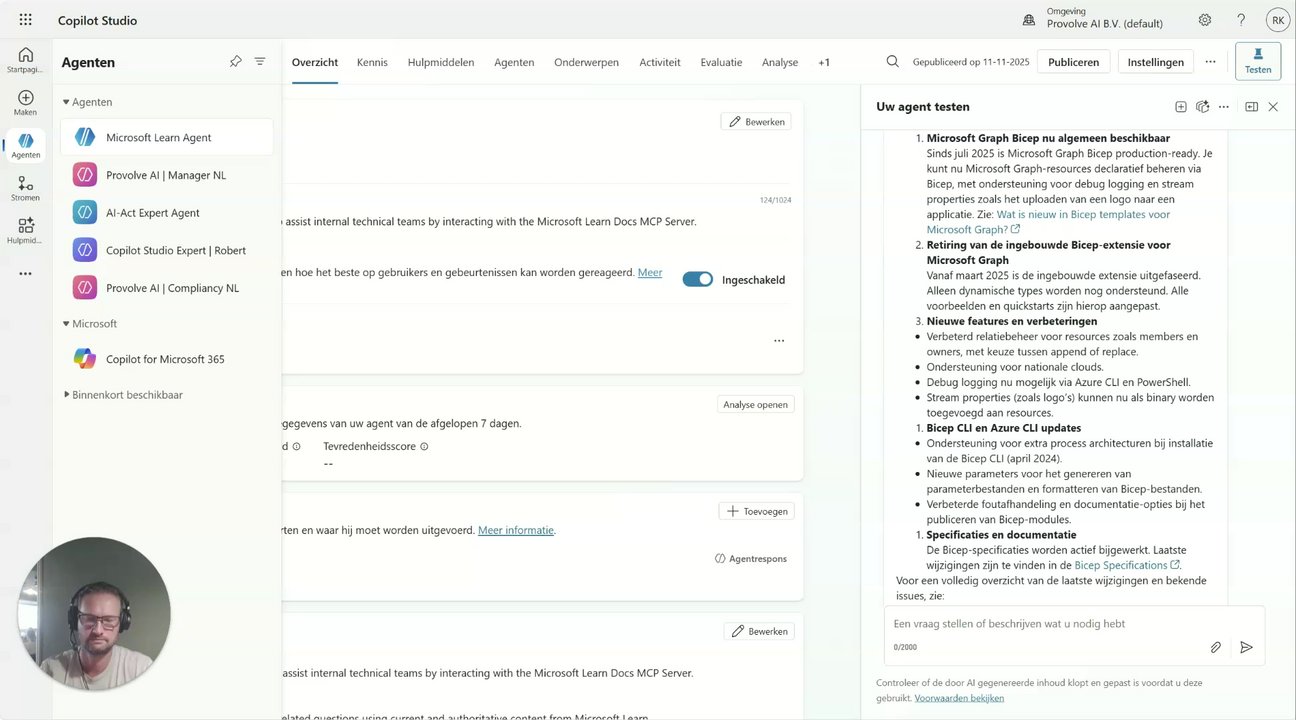Open the left rail more options ellipsis

point(25,274)
